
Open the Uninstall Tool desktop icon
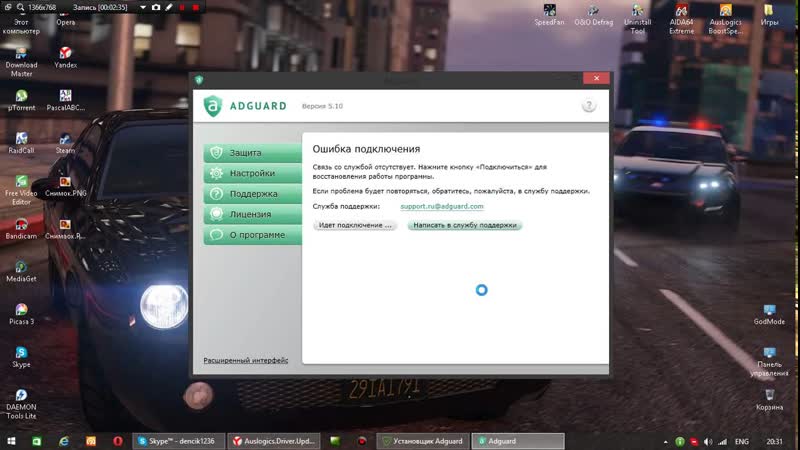637,19
